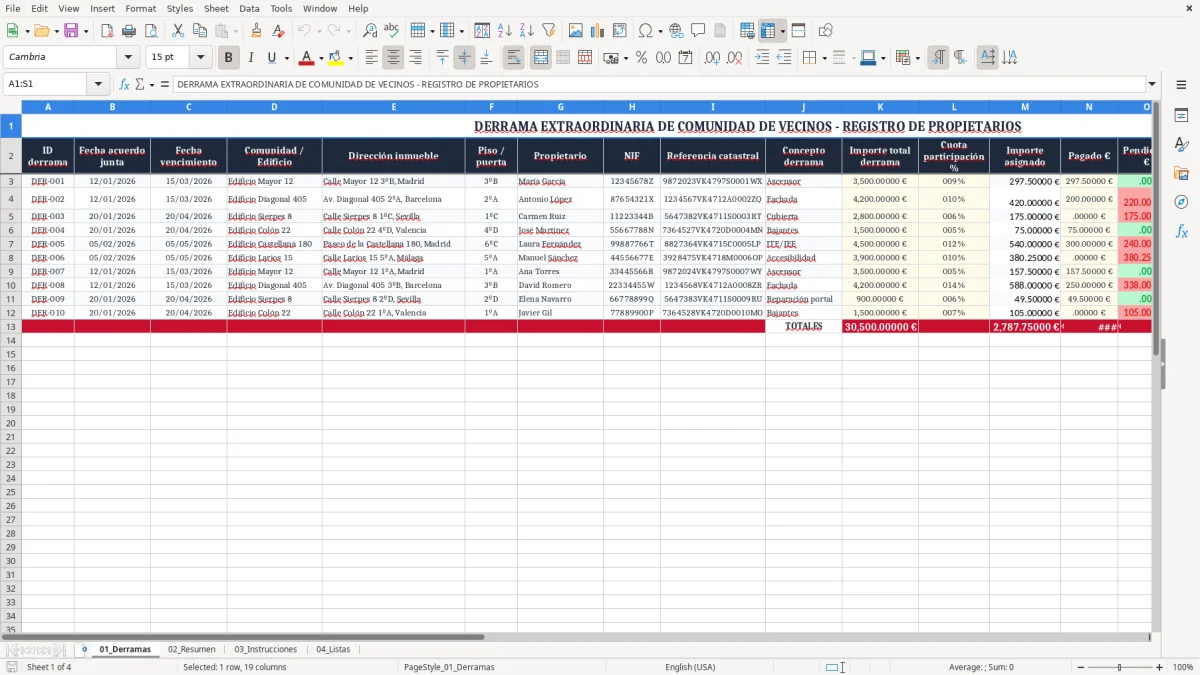Viewport: 1200px width, 675px height.
Task: Expand the formula bar arrow
Action: 1152,84
